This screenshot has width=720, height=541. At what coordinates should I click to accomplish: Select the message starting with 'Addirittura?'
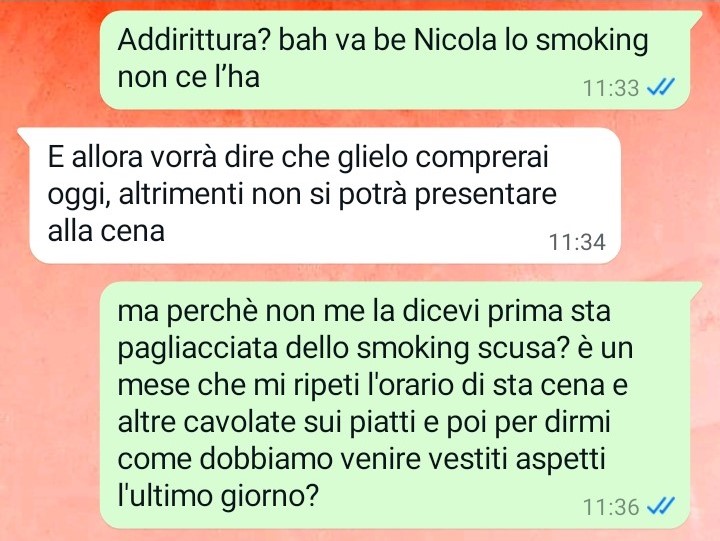coord(395,60)
